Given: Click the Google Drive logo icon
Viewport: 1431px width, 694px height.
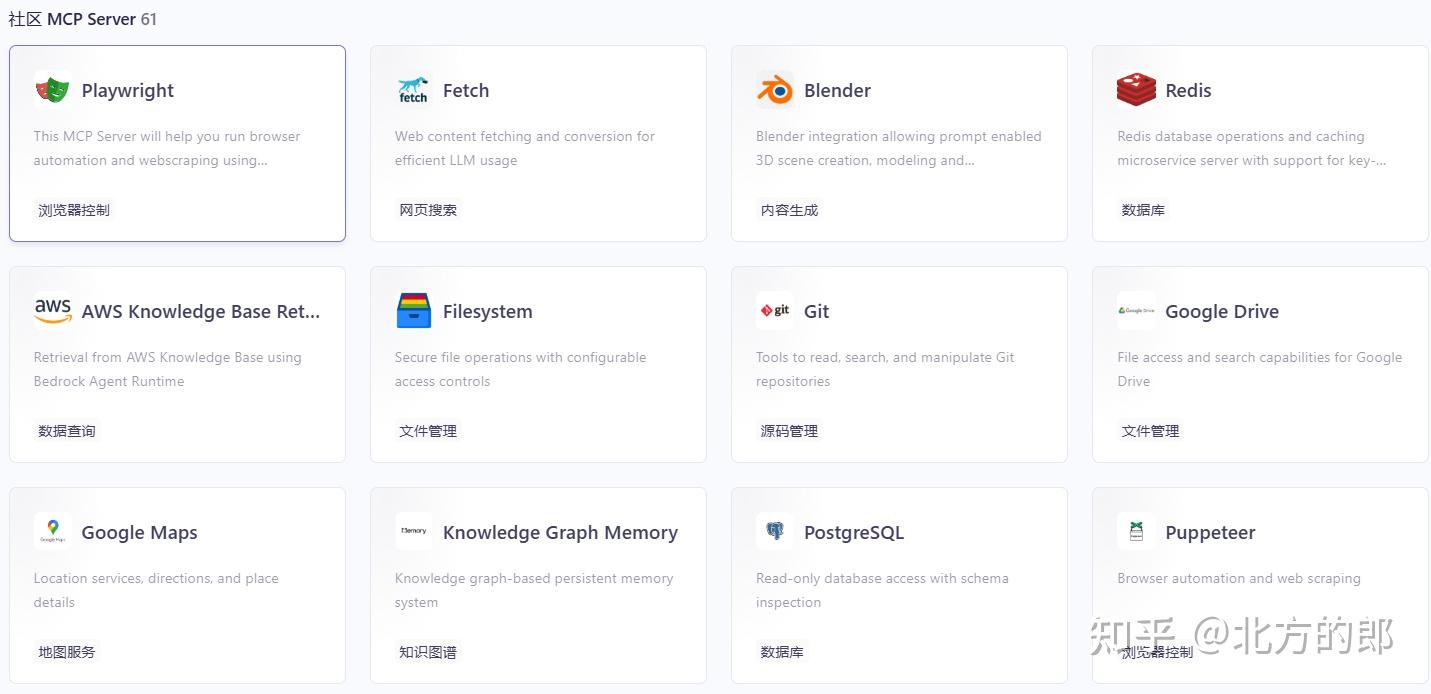Looking at the screenshot, I should click(x=1136, y=311).
